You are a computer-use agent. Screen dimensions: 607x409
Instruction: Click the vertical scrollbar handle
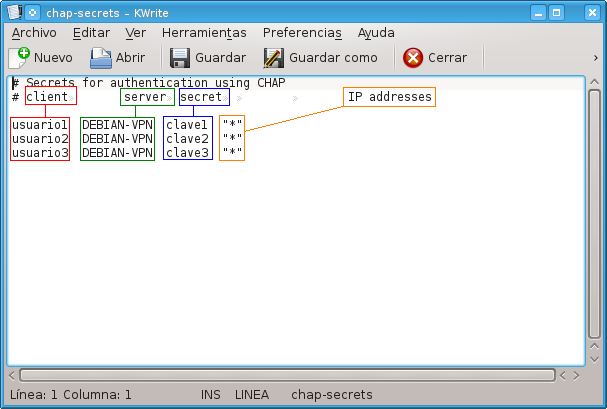tap(595, 214)
